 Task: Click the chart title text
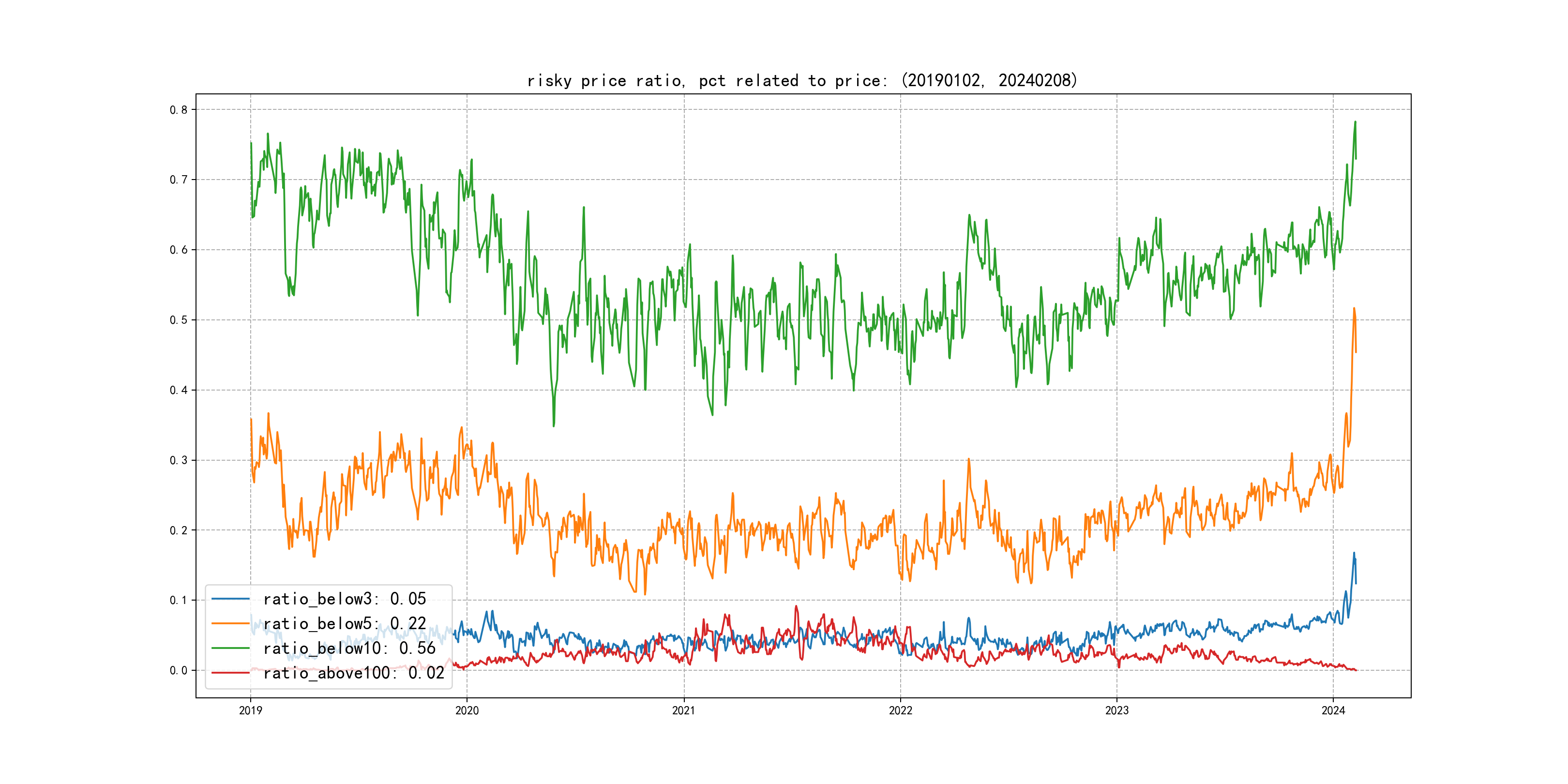(801, 80)
